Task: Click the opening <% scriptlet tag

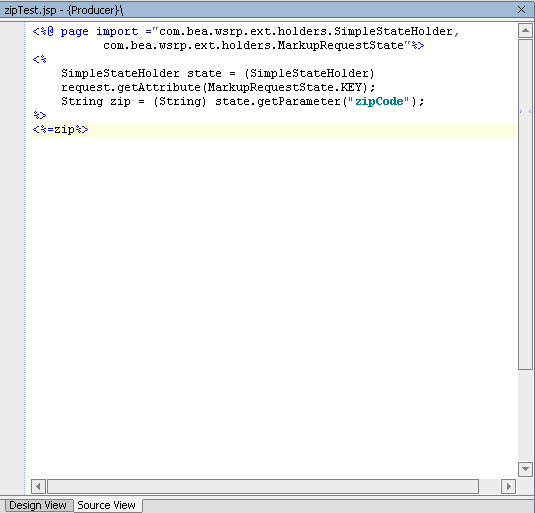Action: click(x=40, y=60)
